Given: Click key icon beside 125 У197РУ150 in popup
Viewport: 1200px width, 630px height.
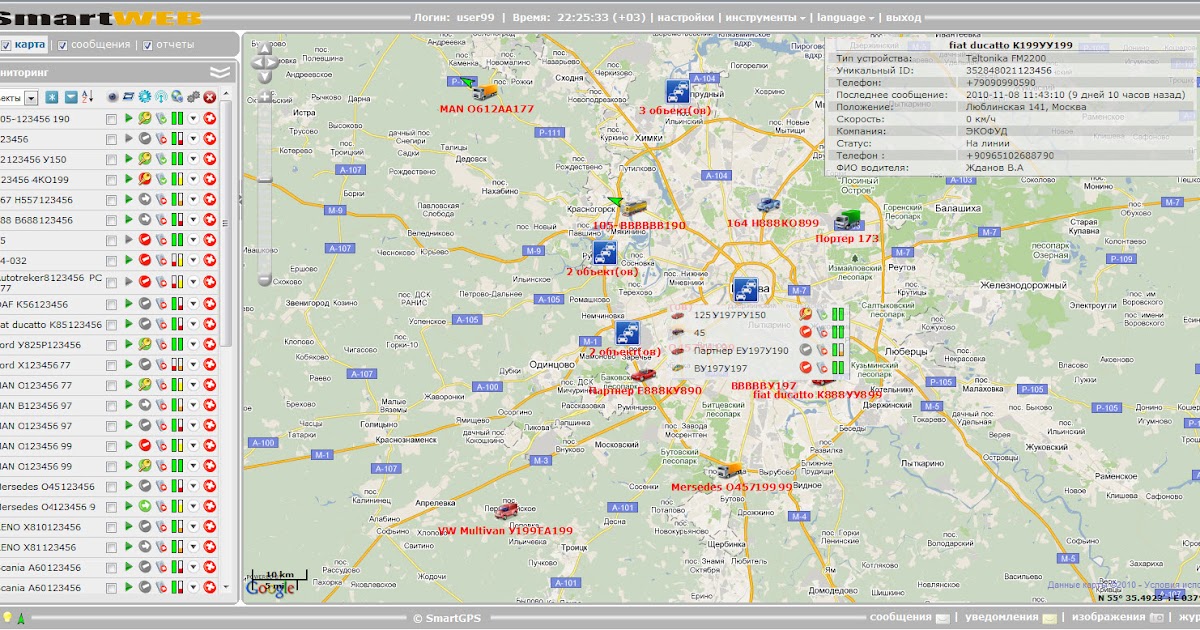Looking at the screenshot, I should (x=806, y=314).
